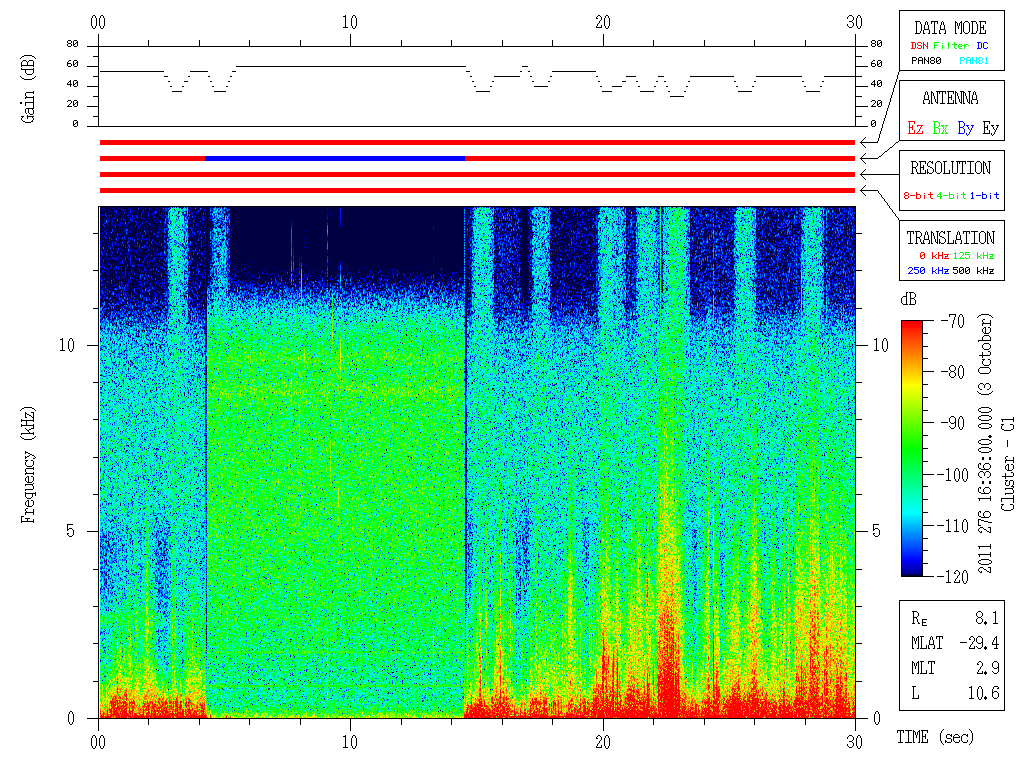Select the 500 kHz translation label

[973, 270]
